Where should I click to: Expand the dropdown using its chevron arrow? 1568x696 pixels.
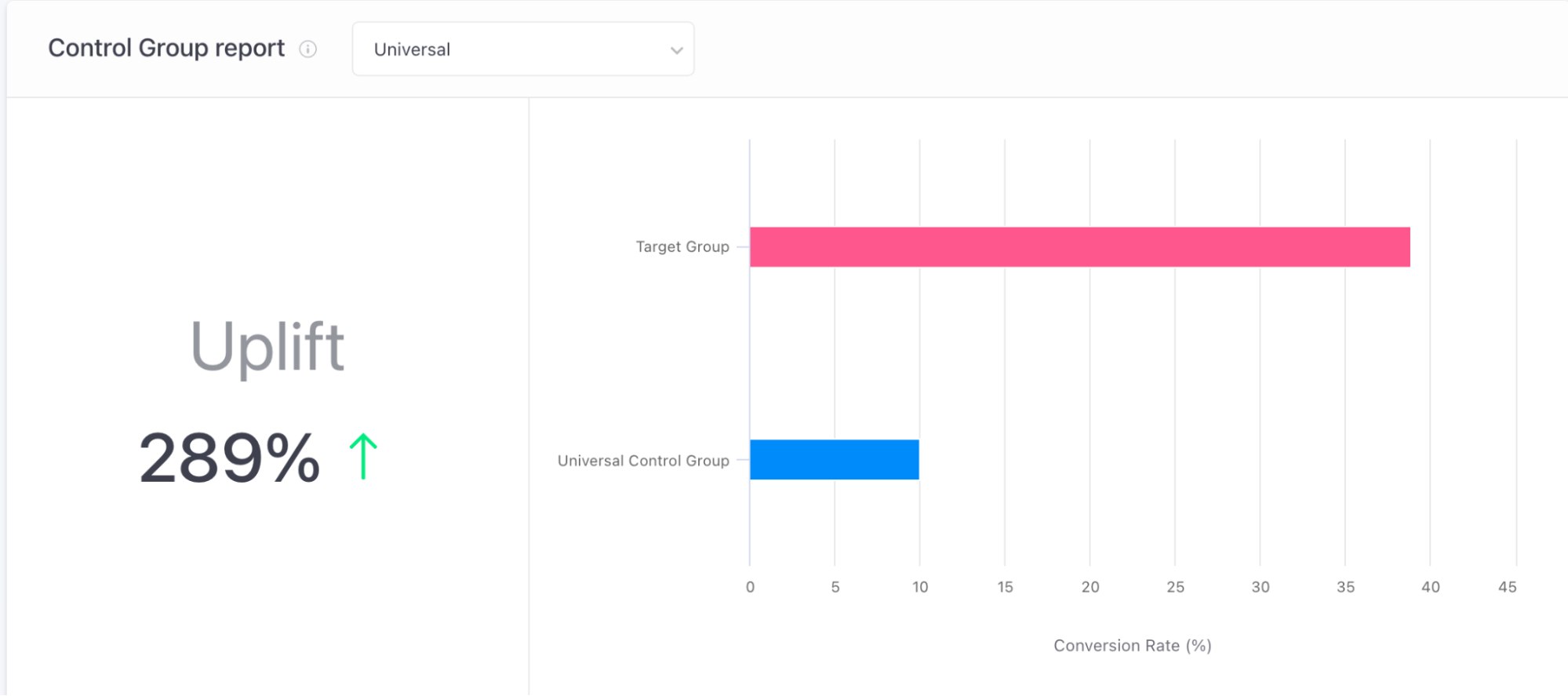click(x=676, y=50)
